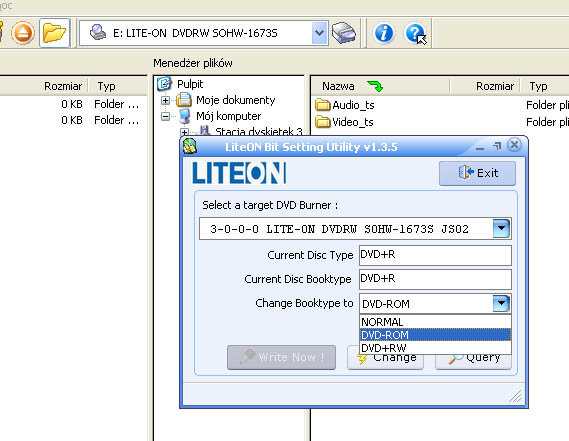Select Mój komputer in the folder tree
Screen dimensions: 569x441
tap(228, 116)
